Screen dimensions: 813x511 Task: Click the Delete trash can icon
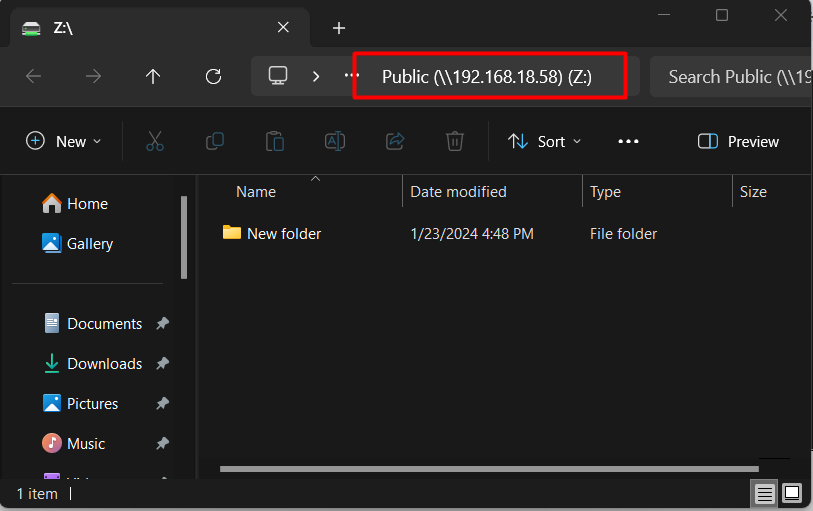pos(454,141)
